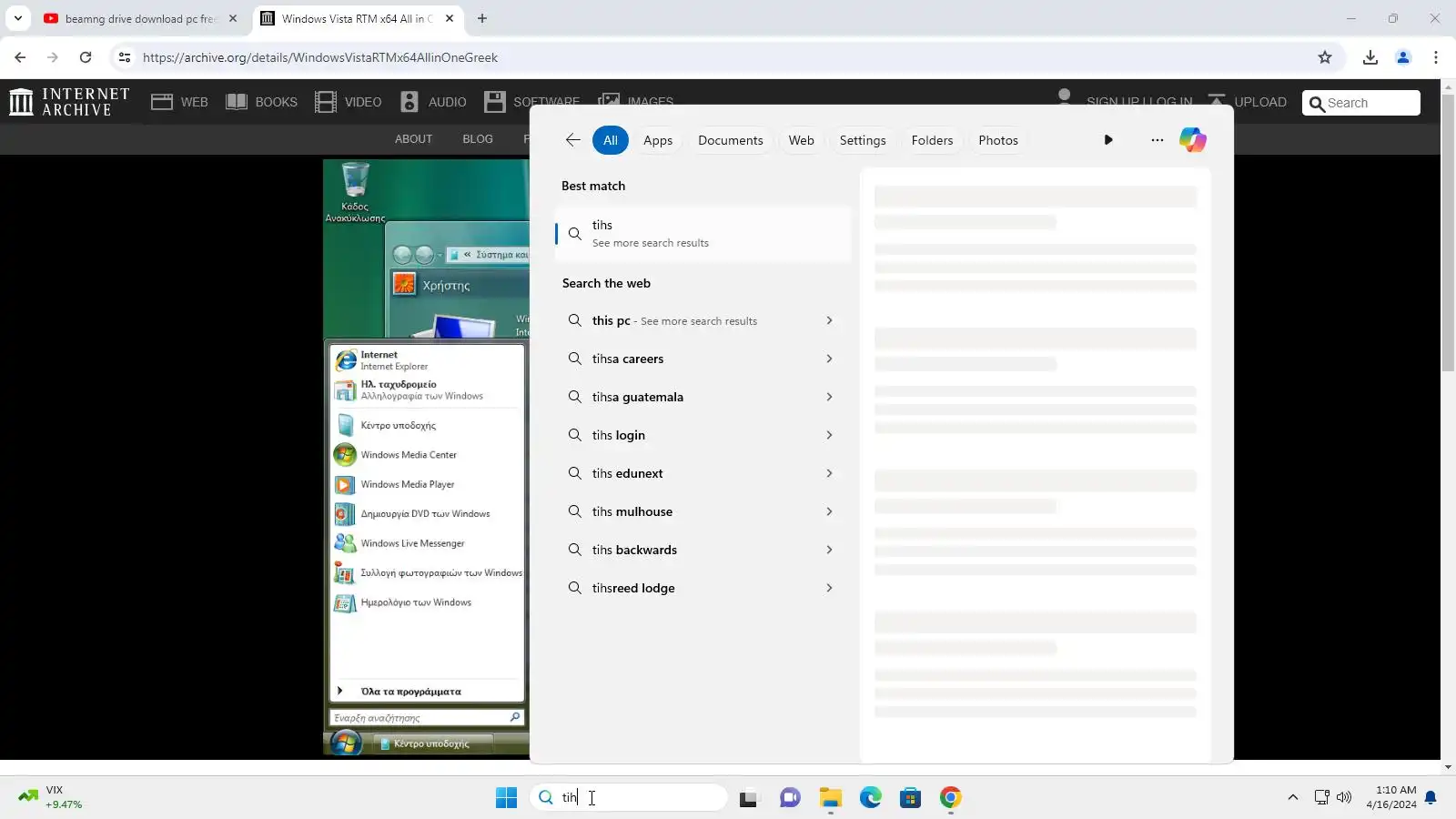
Task: Open the AUDIO section of Internet Archive
Action: tap(433, 102)
